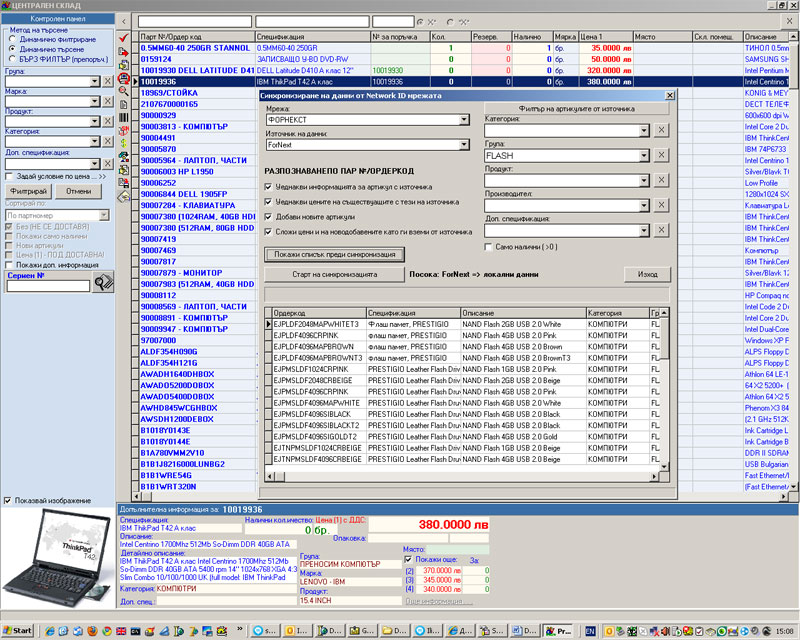Open the Източник на данни ForNext dropdown
This screenshot has width=800, height=640.
pyautogui.click(x=464, y=145)
